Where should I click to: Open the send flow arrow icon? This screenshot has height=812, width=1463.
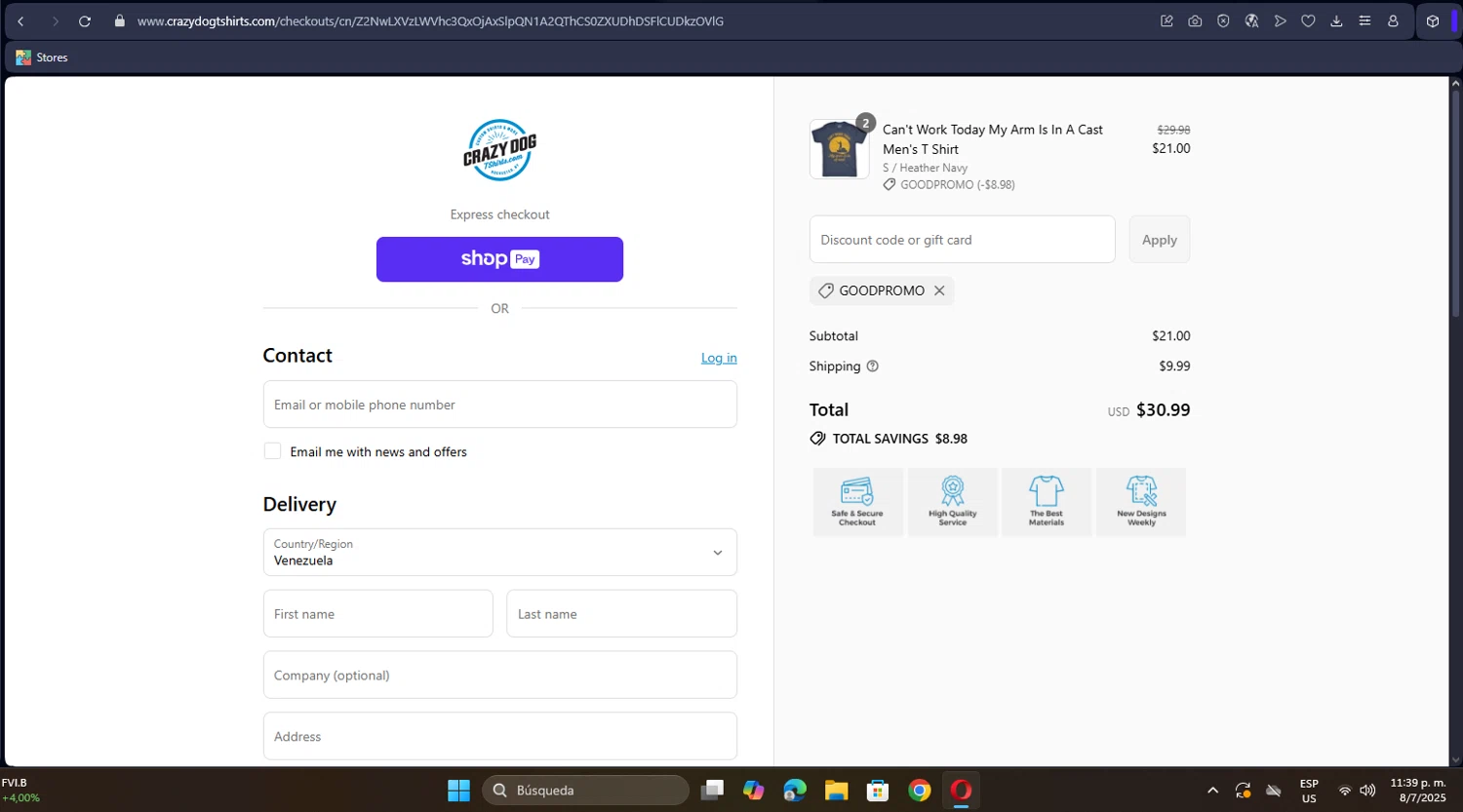pyautogui.click(x=1280, y=20)
